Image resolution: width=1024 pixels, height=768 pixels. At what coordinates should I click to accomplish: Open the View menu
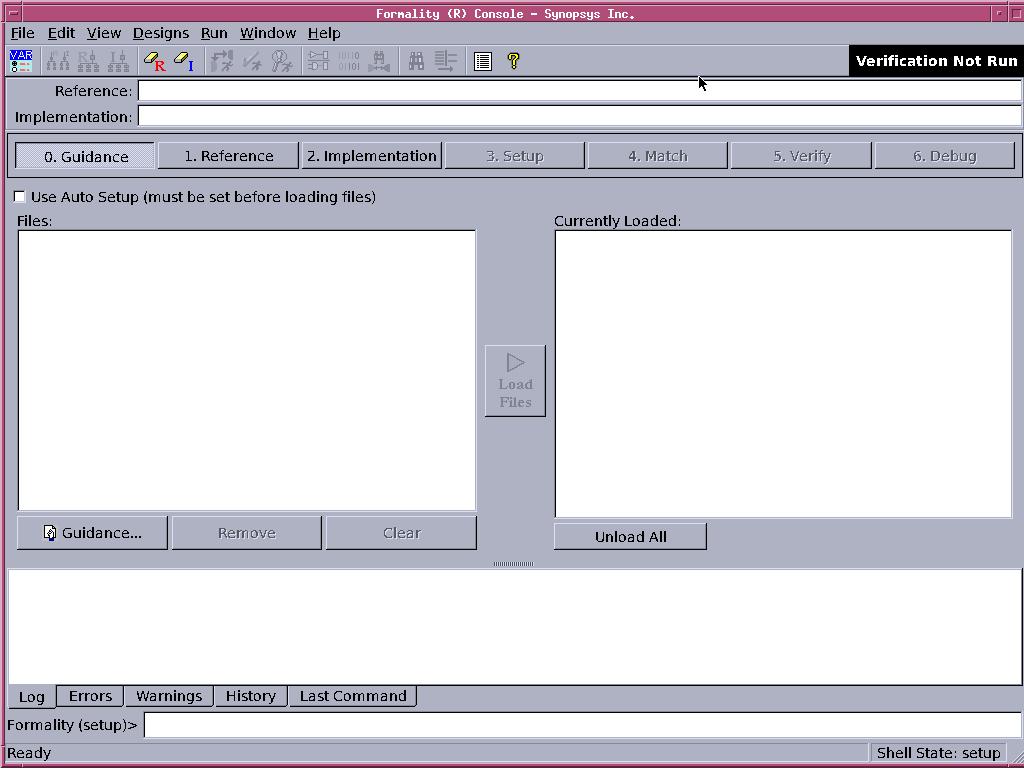104,33
